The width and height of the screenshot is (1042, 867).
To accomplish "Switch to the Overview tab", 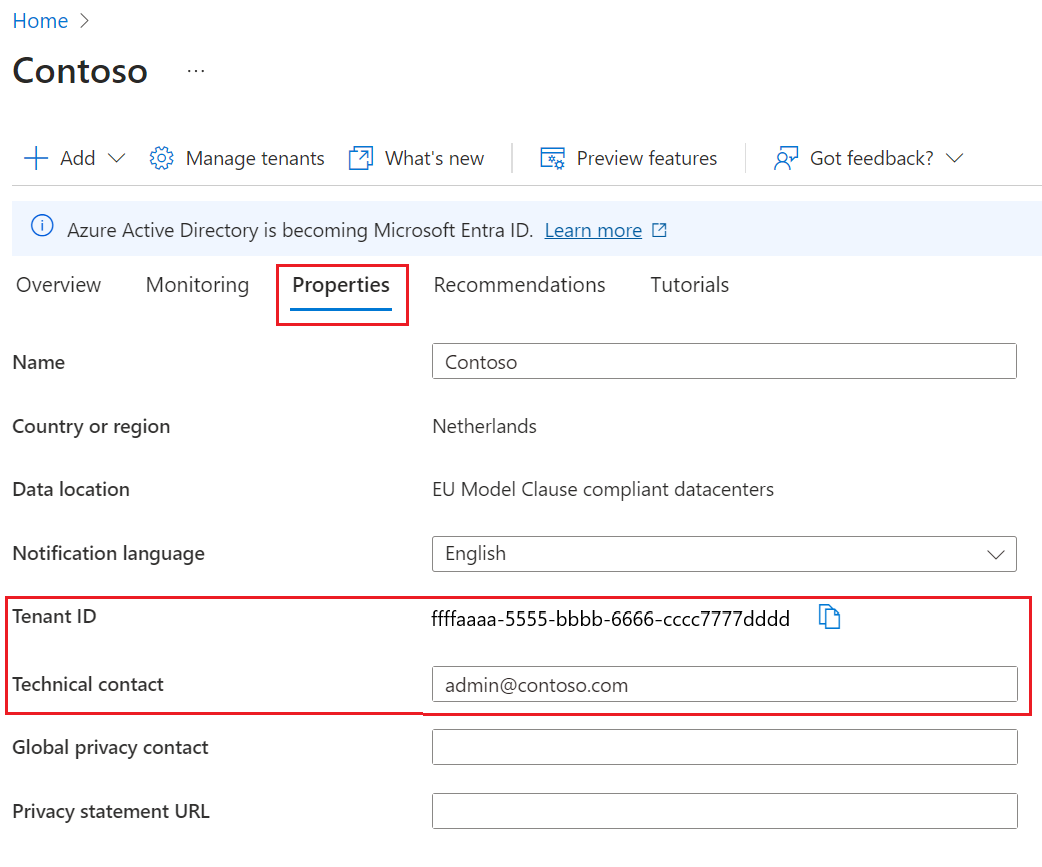I will [x=58, y=285].
